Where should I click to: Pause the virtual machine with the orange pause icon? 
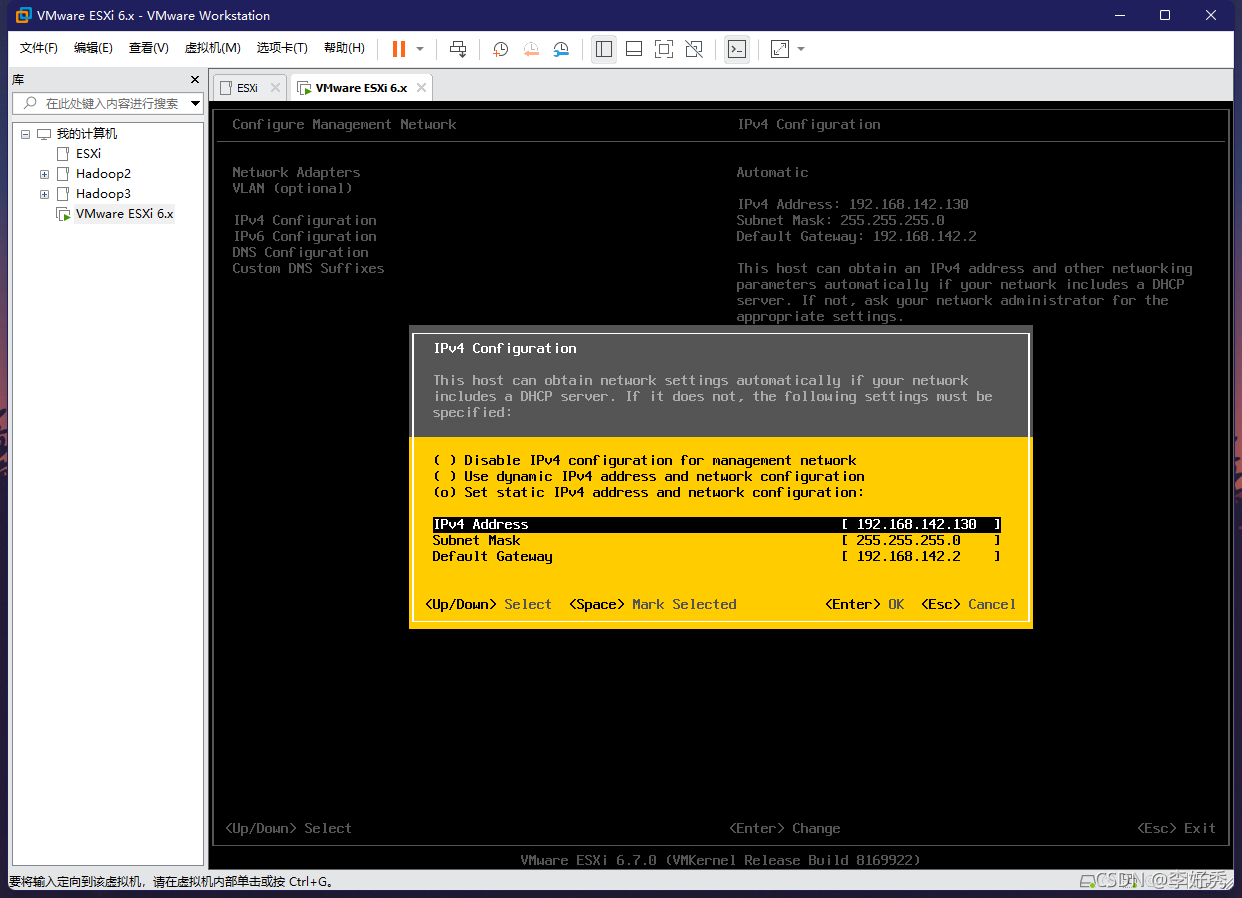399,48
